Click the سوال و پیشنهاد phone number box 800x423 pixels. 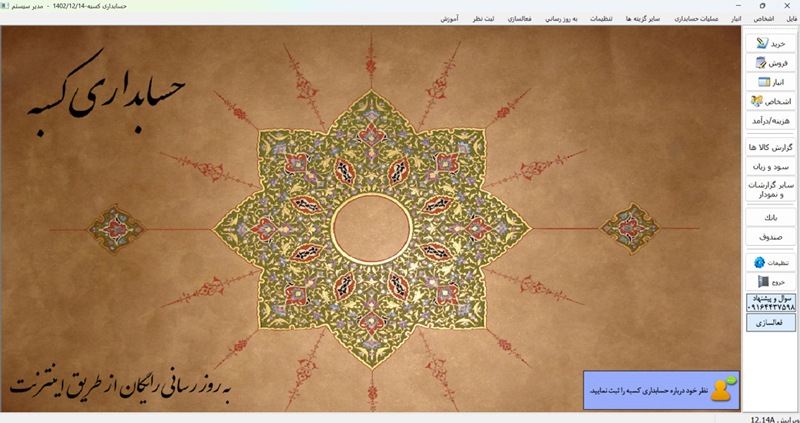point(770,303)
